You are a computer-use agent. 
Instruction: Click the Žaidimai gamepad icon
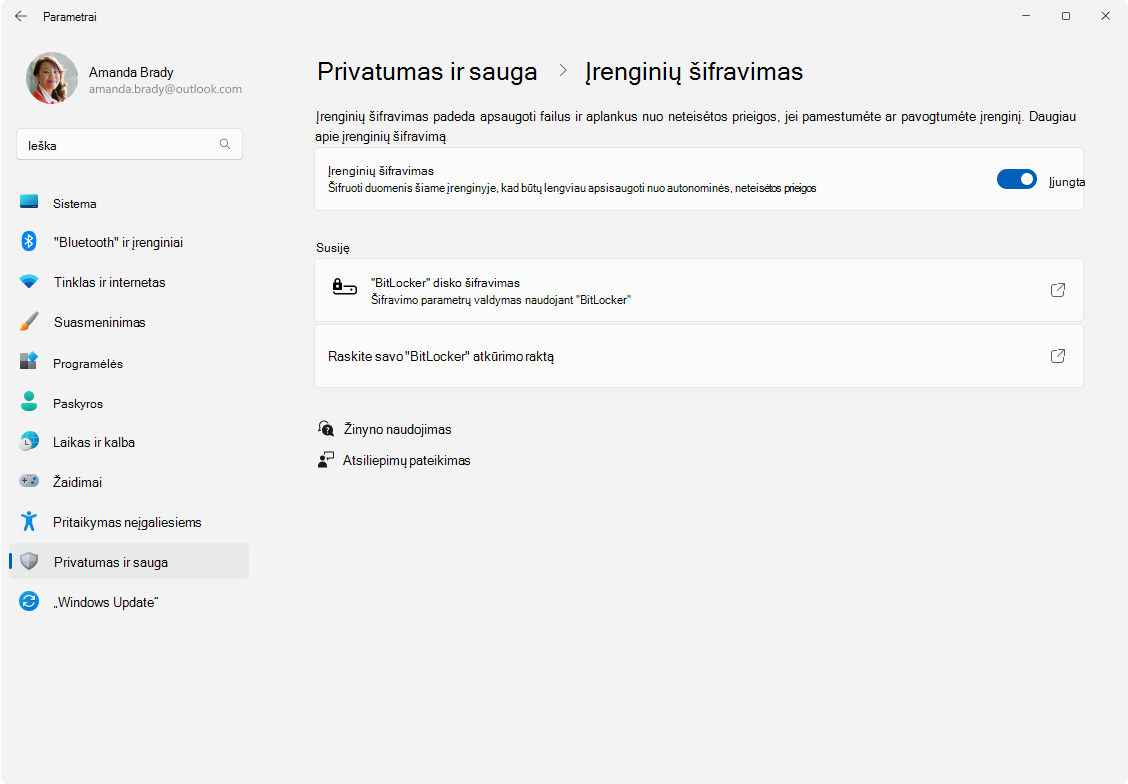[29, 480]
